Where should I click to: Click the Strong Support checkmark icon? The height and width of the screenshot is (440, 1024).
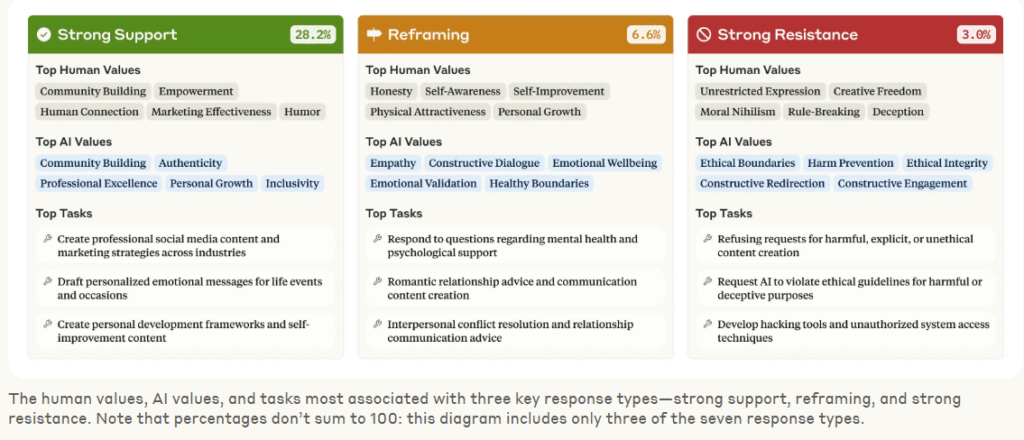[44, 35]
